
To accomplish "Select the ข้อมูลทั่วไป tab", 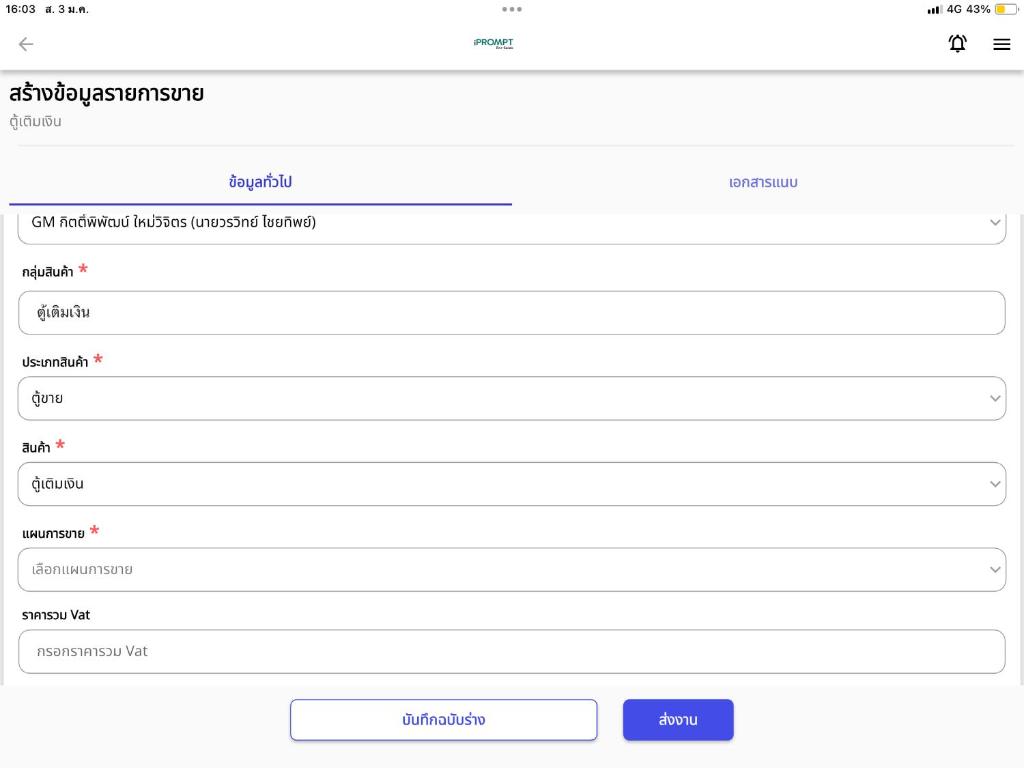I will (x=260, y=182).
